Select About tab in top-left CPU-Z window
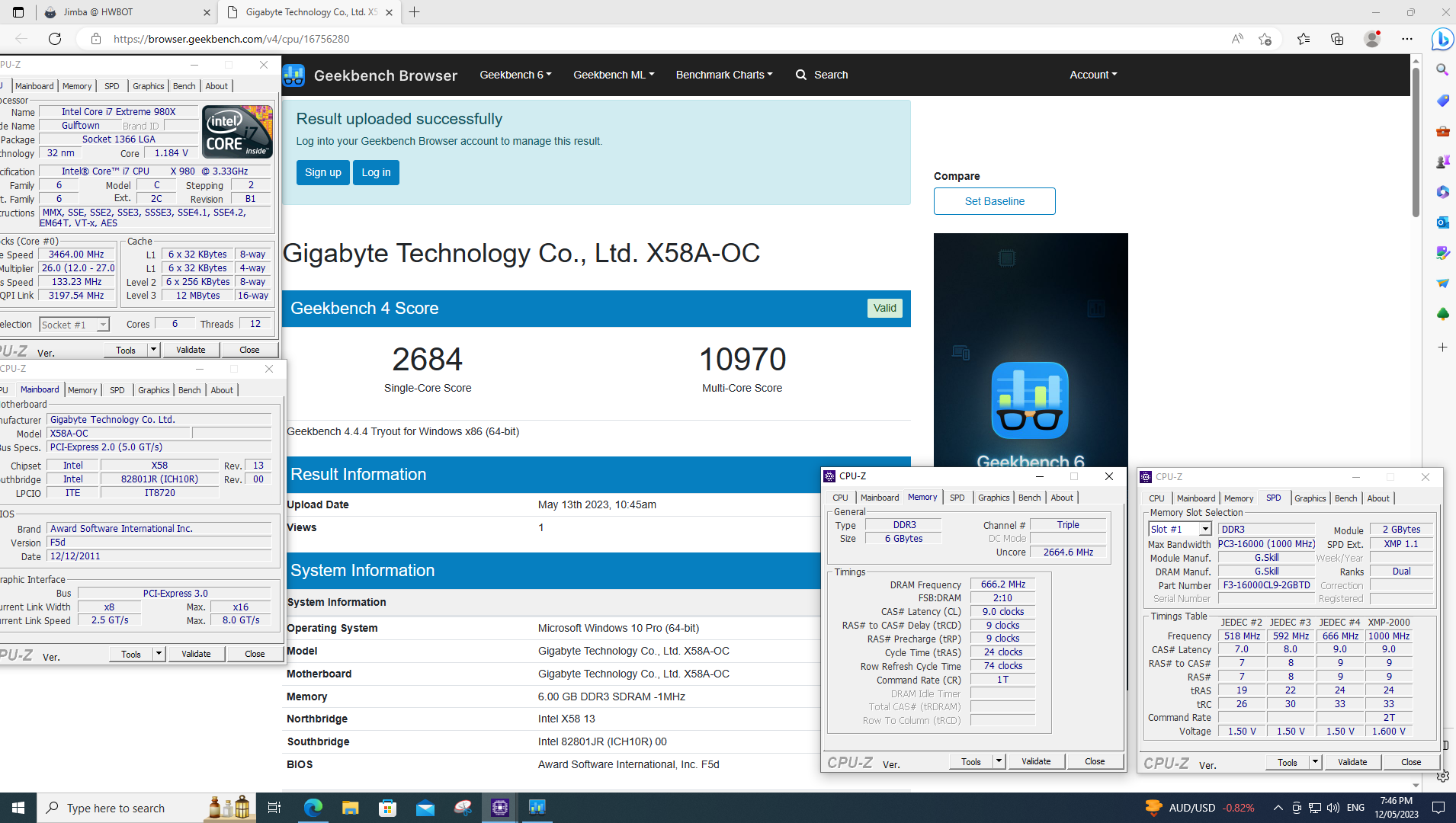This screenshot has width=1456, height=823. [x=216, y=86]
